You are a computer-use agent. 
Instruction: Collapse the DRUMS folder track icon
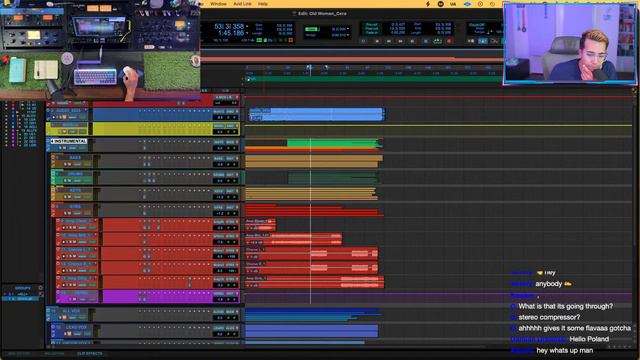coord(53,173)
